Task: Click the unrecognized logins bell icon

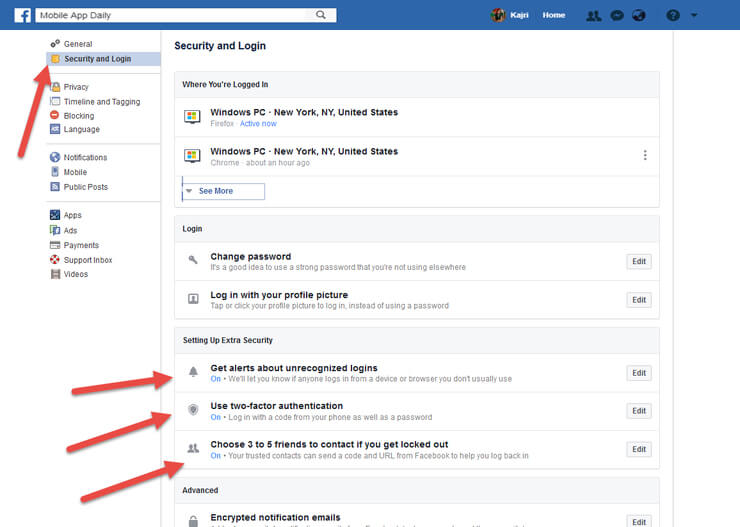Action: pos(193,372)
